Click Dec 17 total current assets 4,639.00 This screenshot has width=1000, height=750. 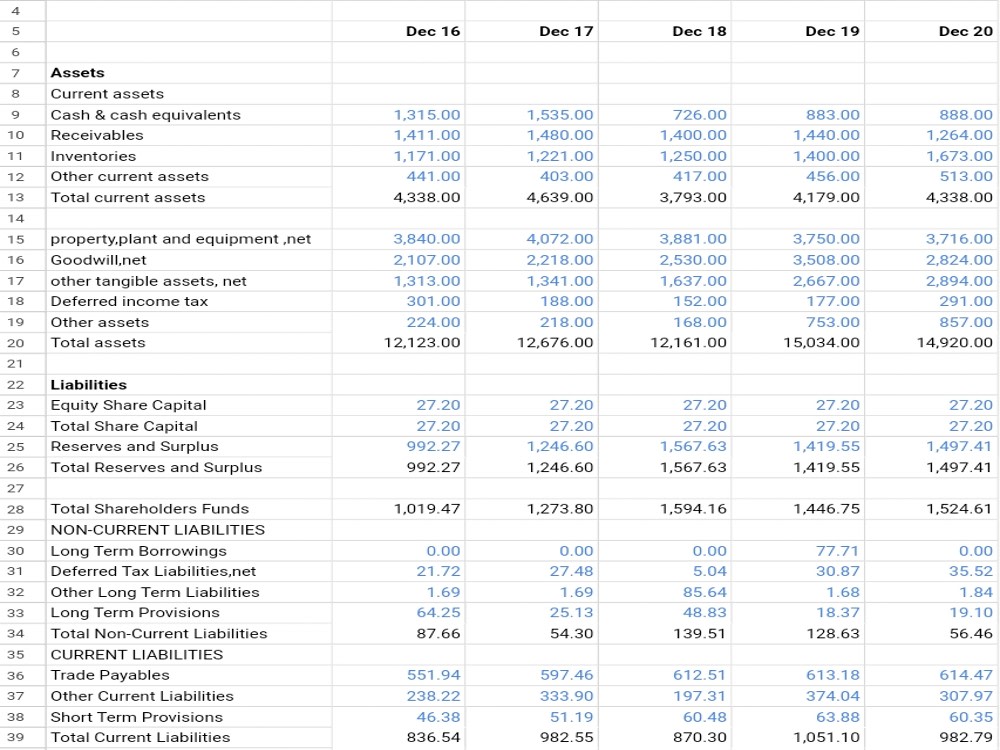pos(560,198)
